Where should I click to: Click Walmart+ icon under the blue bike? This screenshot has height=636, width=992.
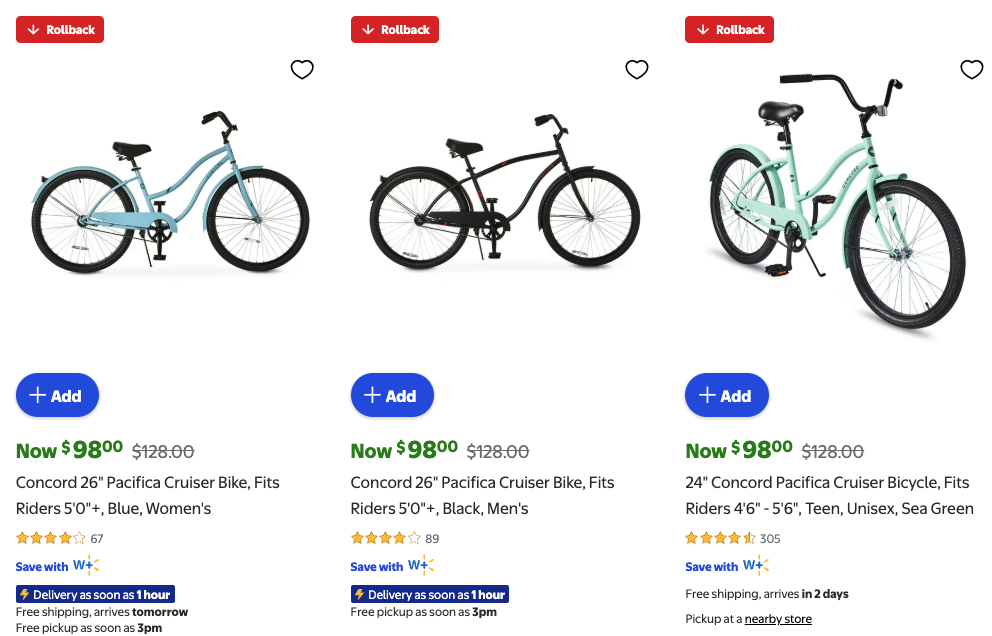(86, 566)
